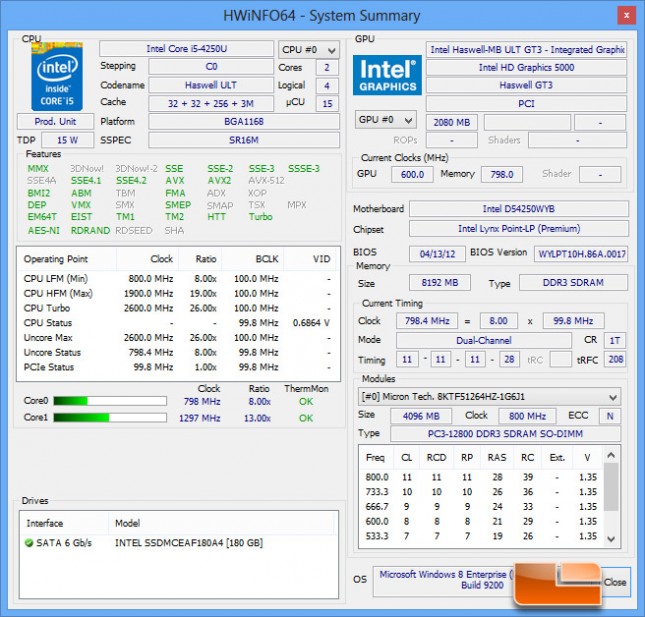Select the CPU HFM (Max) row

178,294
